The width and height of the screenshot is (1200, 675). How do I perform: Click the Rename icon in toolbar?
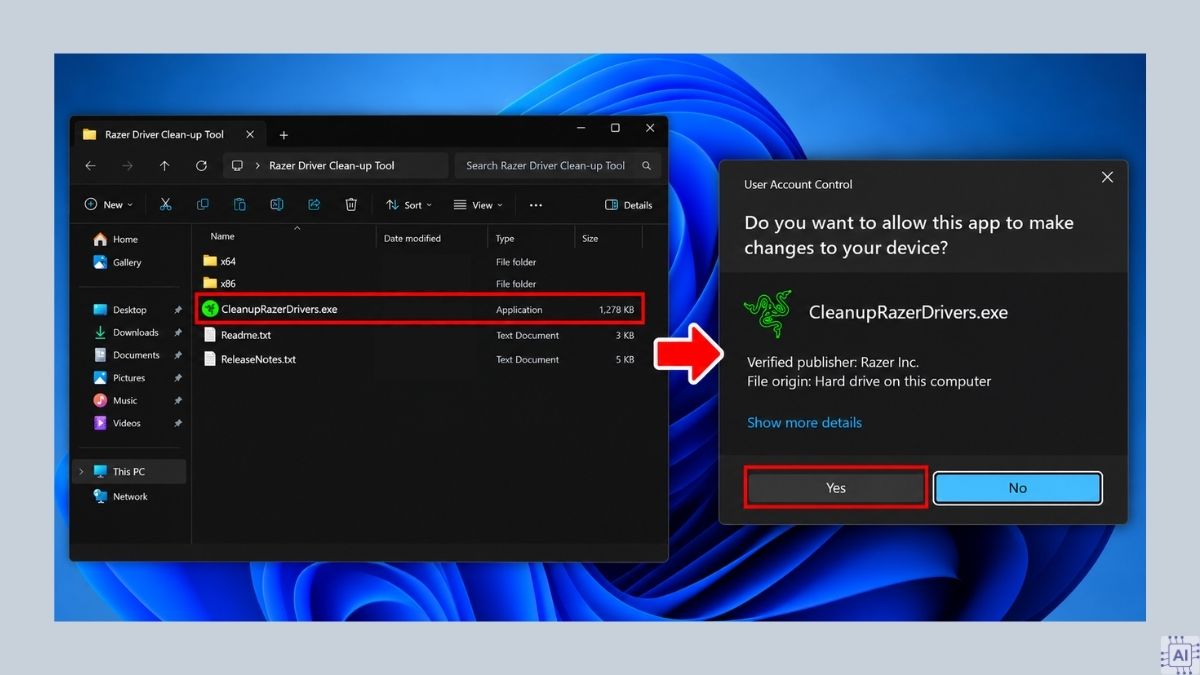point(277,205)
